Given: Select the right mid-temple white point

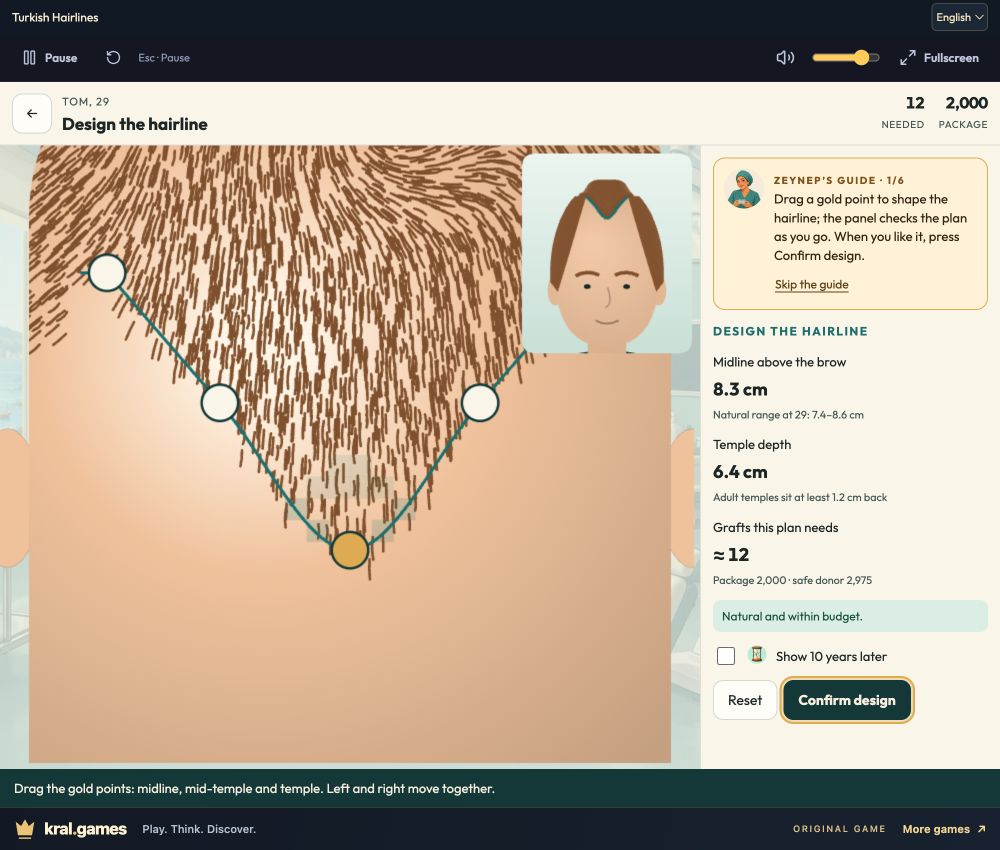Looking at the screenshot, I should coord(480,402).
